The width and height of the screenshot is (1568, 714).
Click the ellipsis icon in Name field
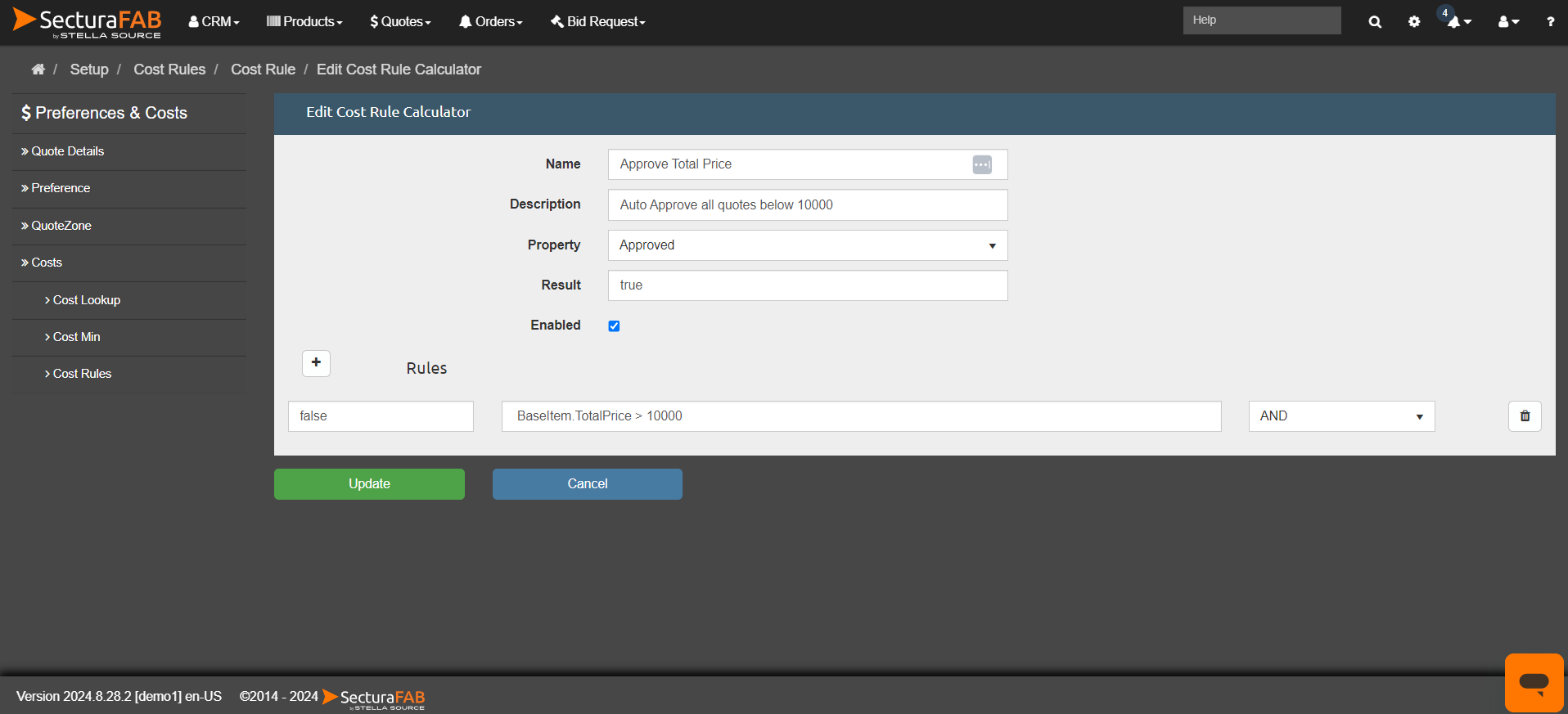pos(982,164)
